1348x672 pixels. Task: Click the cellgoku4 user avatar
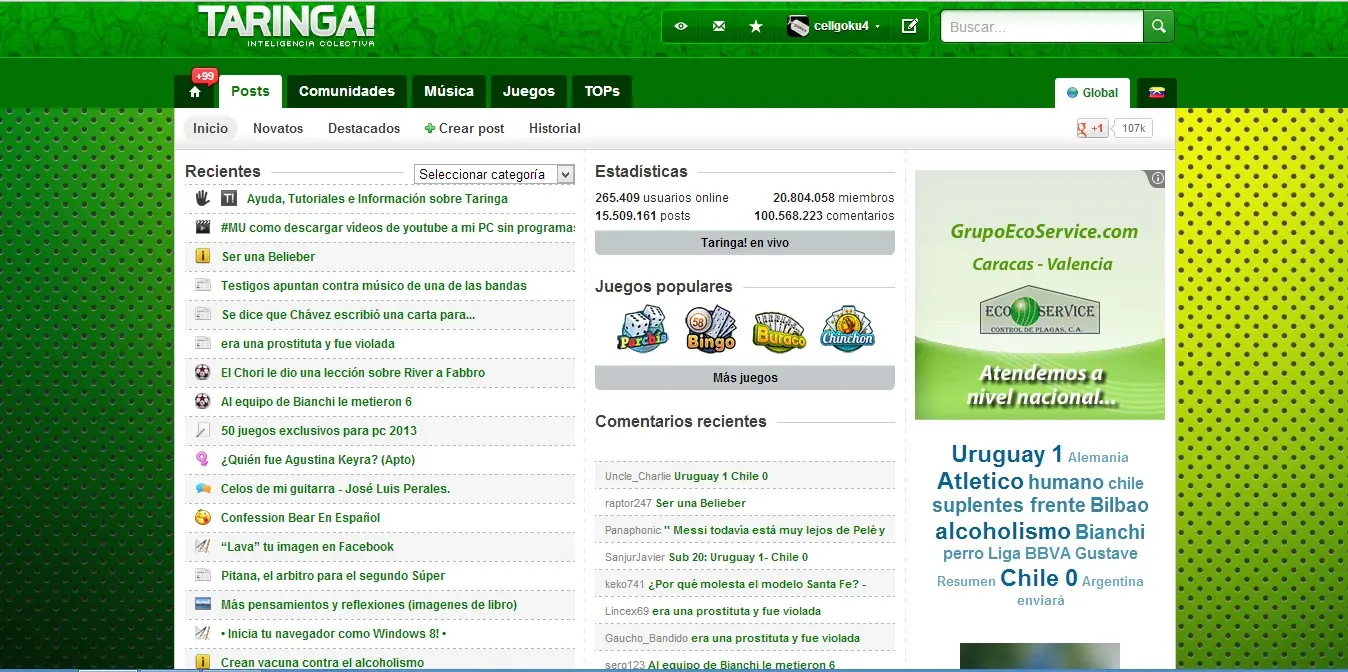point(798,26)
